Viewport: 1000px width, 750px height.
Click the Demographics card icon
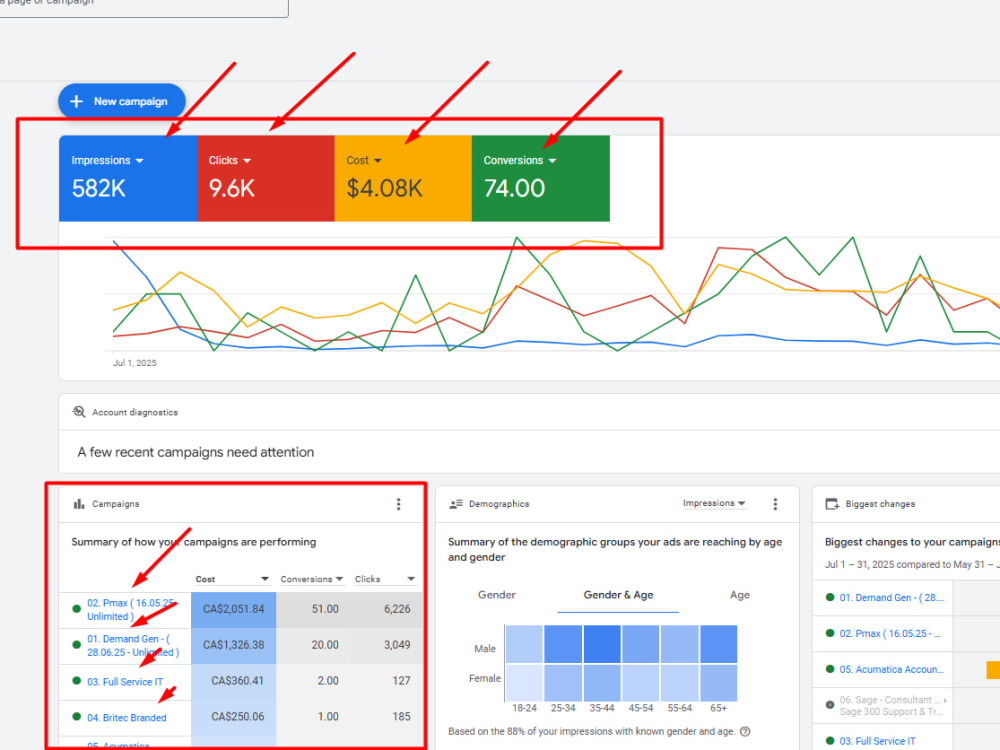pyautogui.click(x=455, y=504)
